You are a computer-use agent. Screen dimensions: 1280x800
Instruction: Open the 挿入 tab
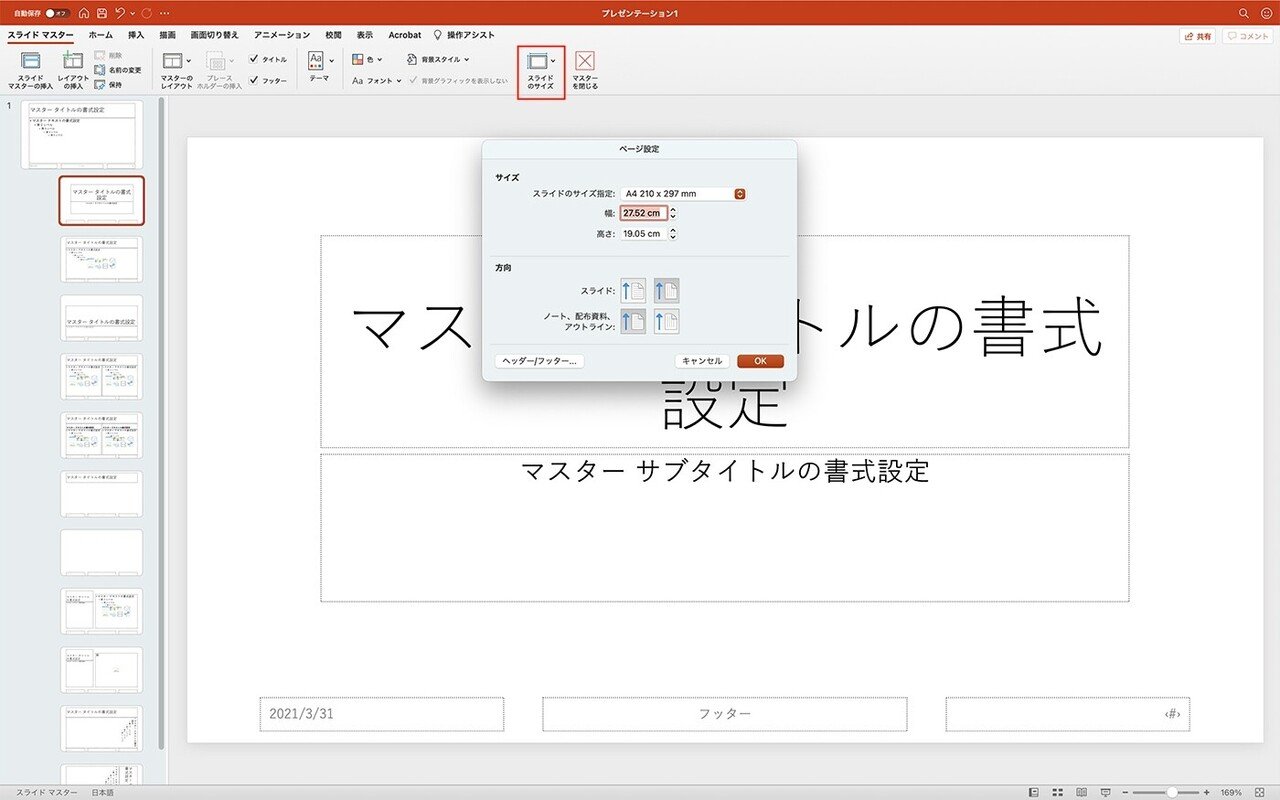tap(137, 35)
